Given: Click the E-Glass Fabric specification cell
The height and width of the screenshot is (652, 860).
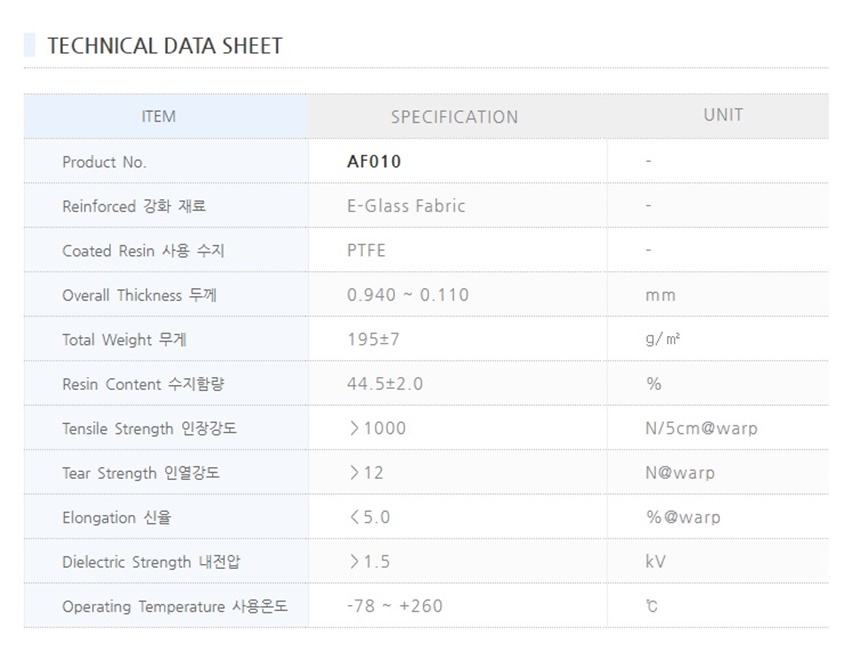Looking at the screenshot, I should [406, 206].
